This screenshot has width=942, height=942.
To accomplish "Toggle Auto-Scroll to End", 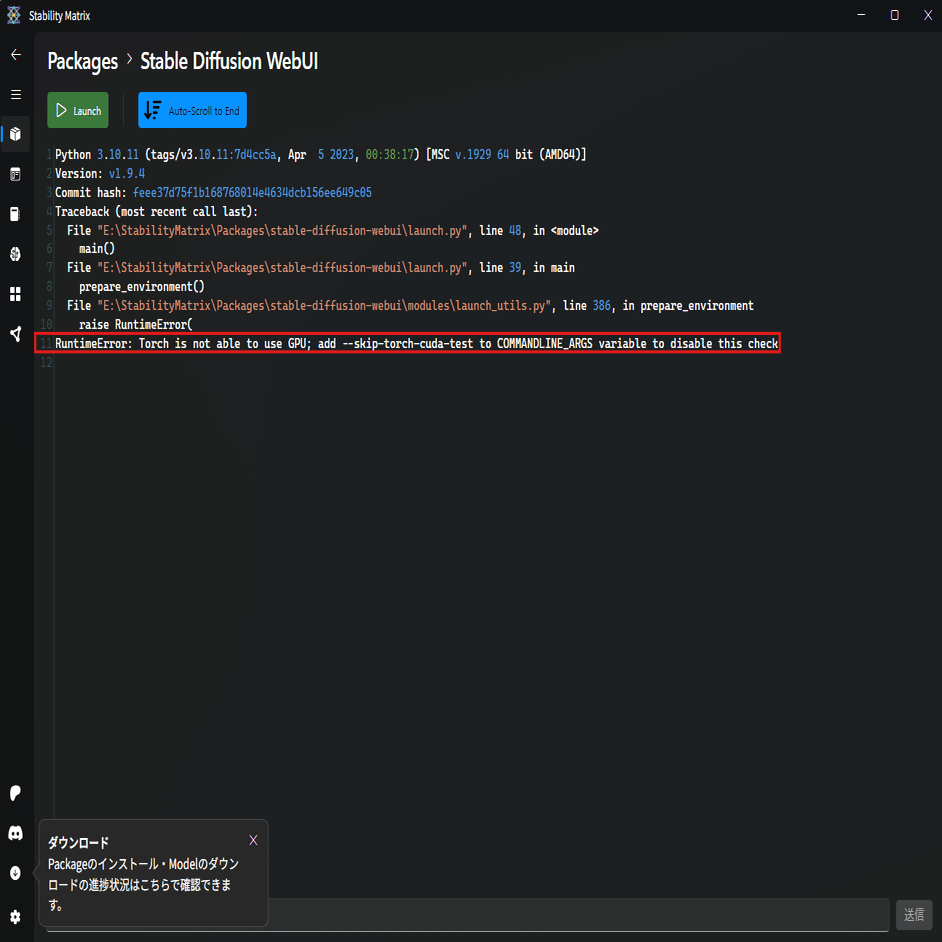I will pos(192,110).
